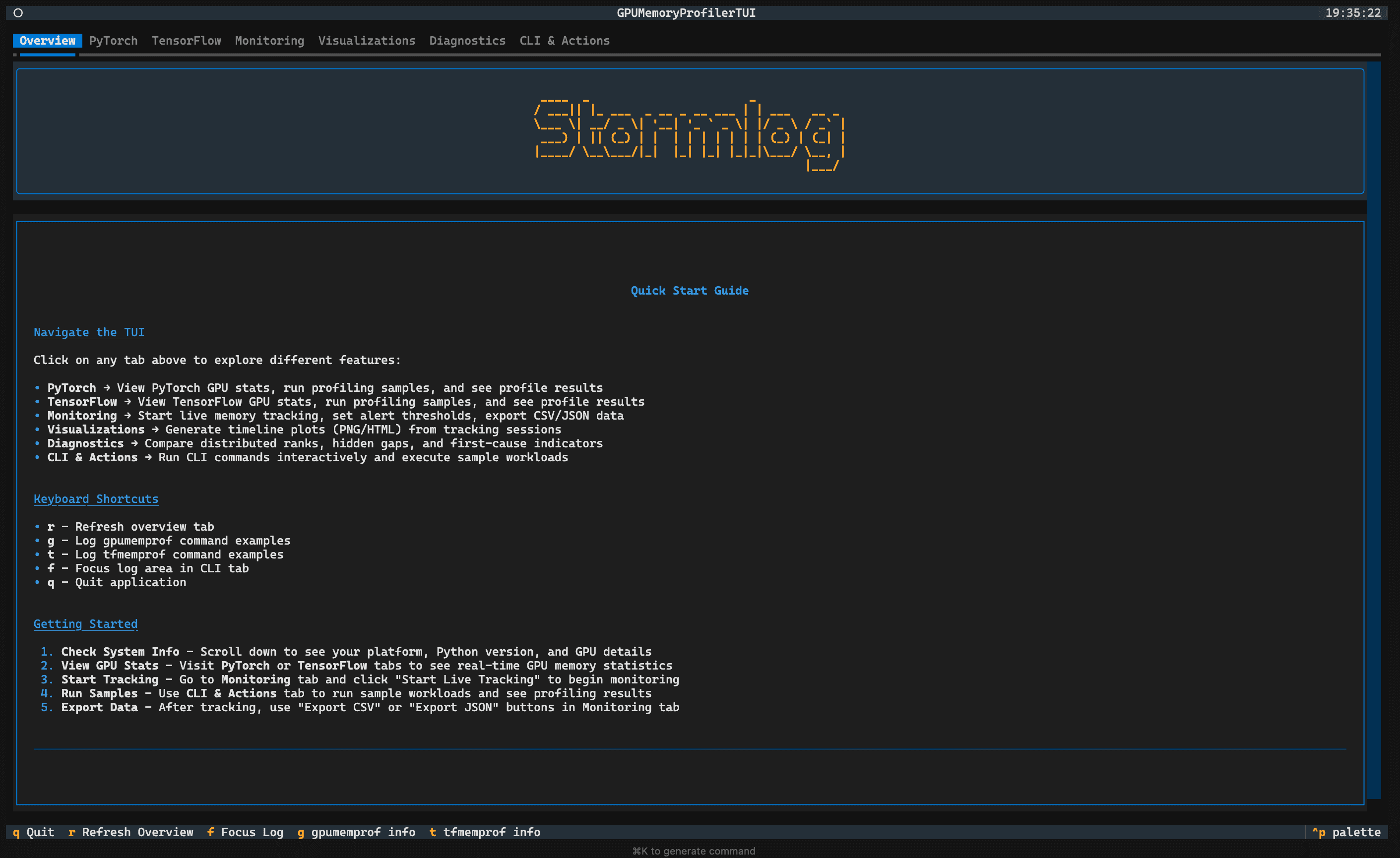Select the Monitoring tab
The image size is (1400, 858).
point(269,41)
